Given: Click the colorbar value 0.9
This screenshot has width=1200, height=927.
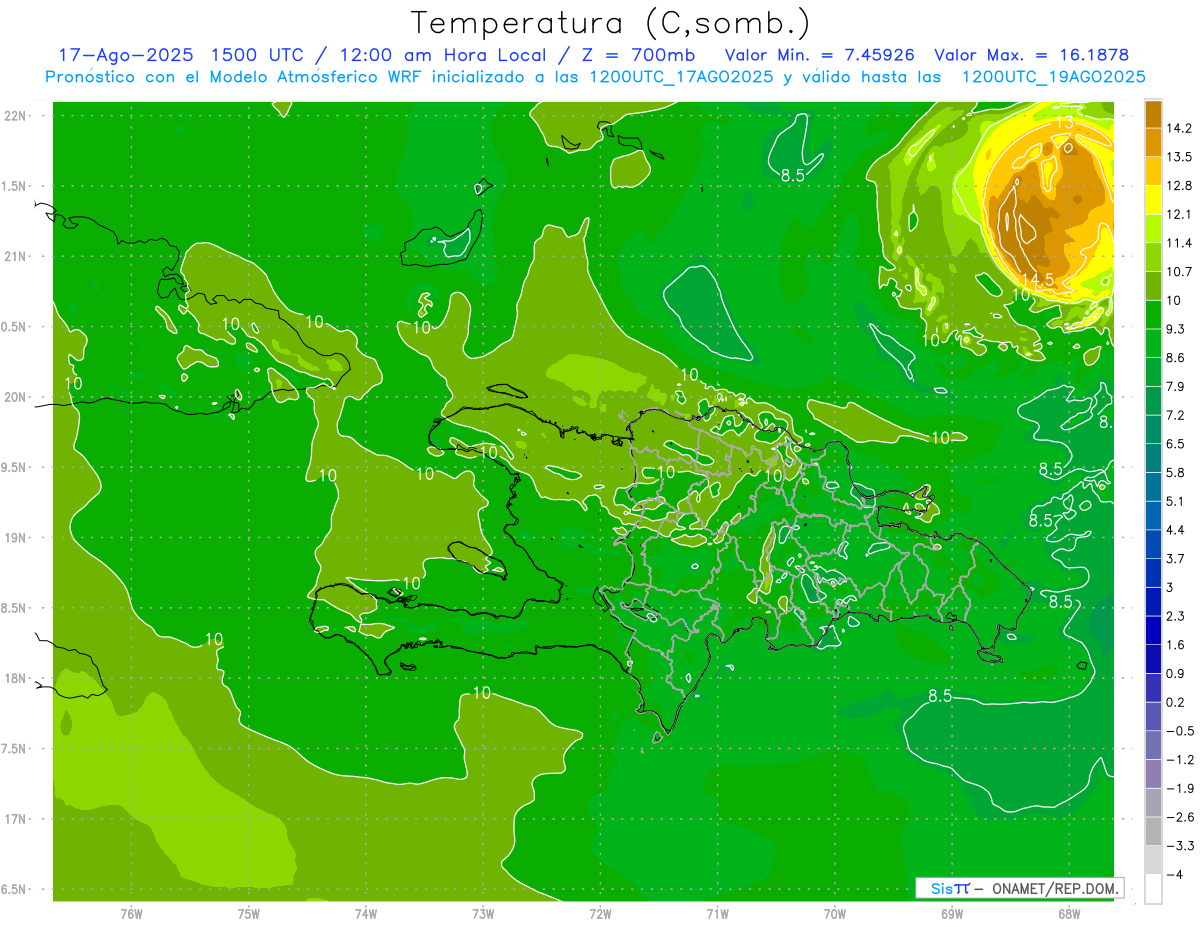Looking at the screenshot, I should [x=1176, y=674].
